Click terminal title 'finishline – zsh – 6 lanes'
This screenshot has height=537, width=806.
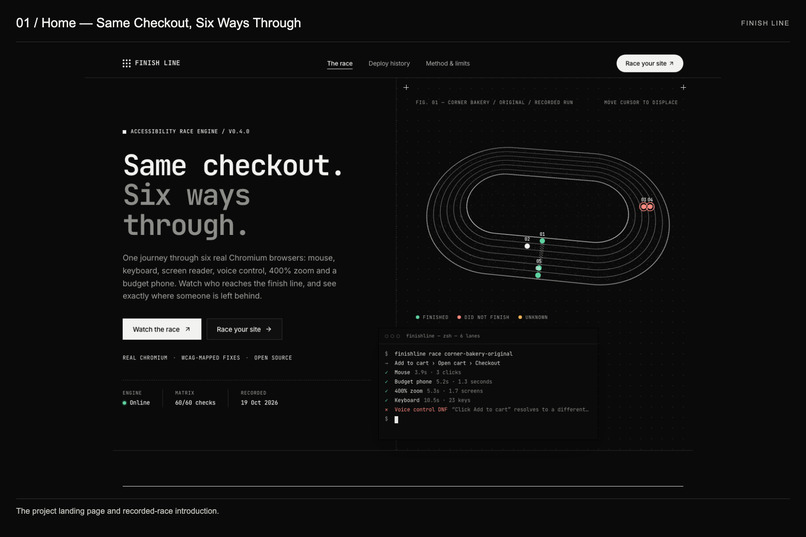pos(443,336)
